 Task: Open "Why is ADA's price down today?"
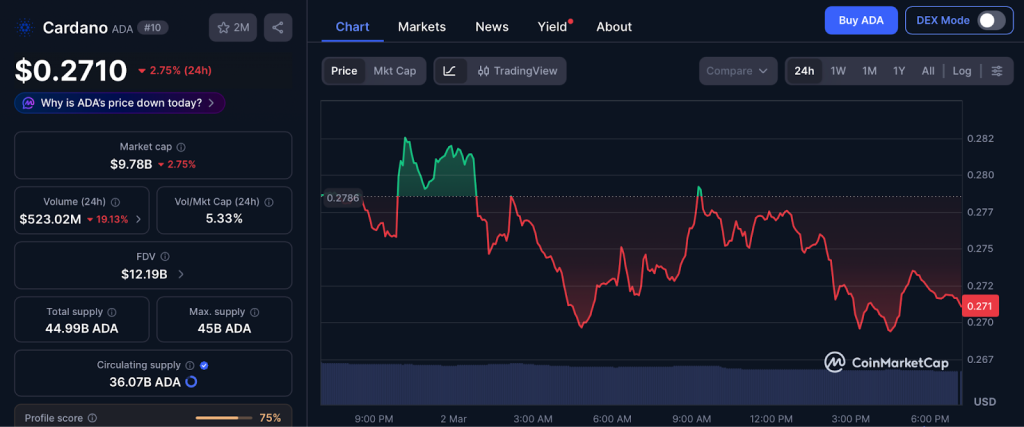pyautogui.click(x=120, y=103)
